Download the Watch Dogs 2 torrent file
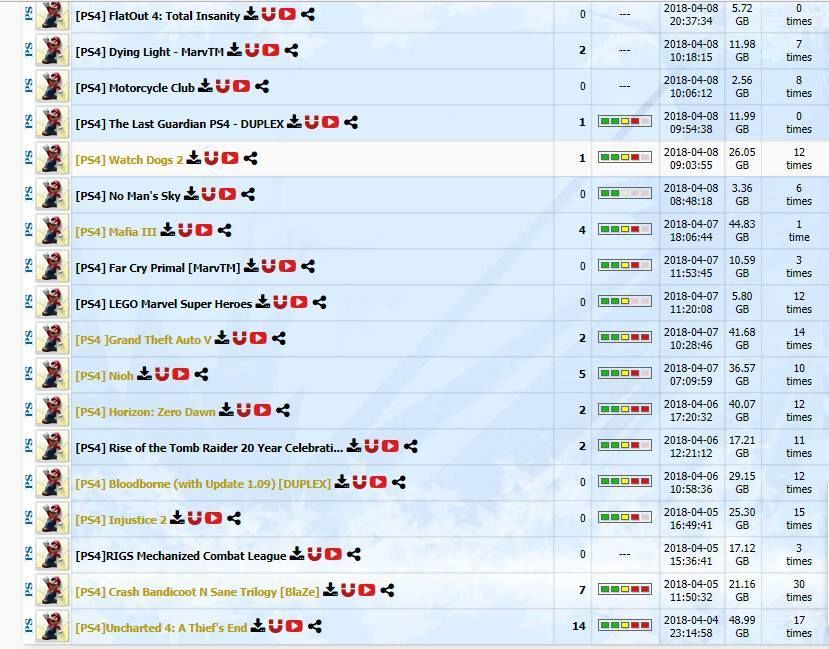The height and width of the screenshot is (649, 829). [194, 158]
